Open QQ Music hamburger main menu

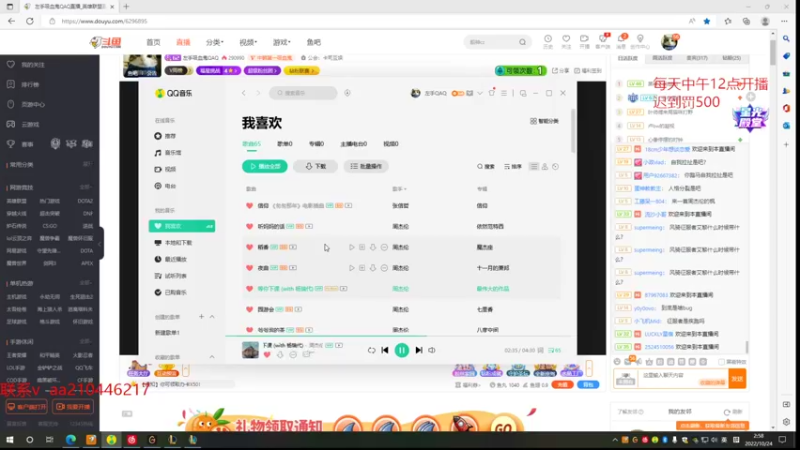pyautogui.click(x=504, y=93)
